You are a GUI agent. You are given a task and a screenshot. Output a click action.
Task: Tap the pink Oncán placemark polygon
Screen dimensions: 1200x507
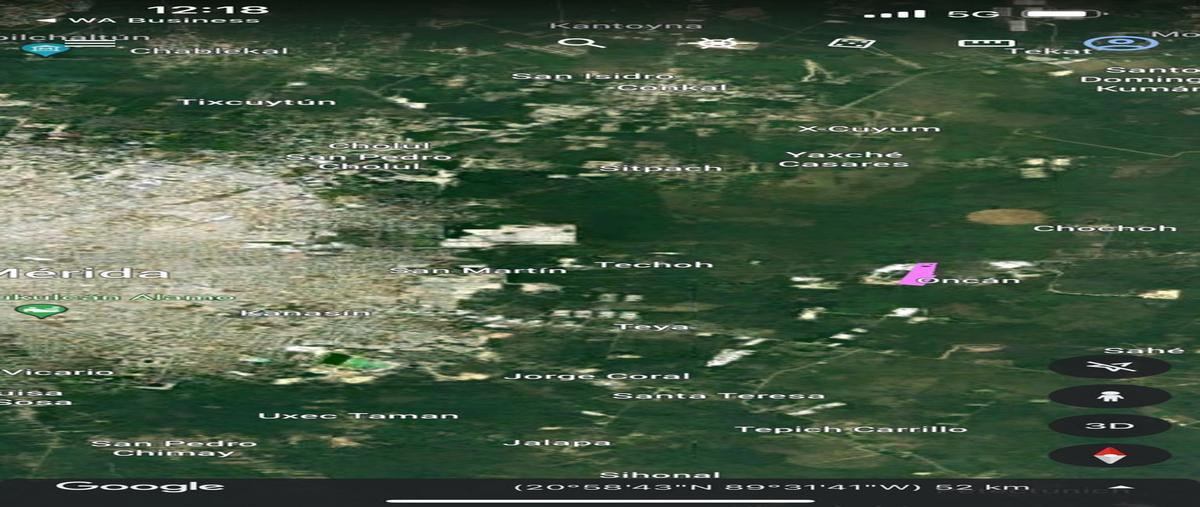coord(918,273)
